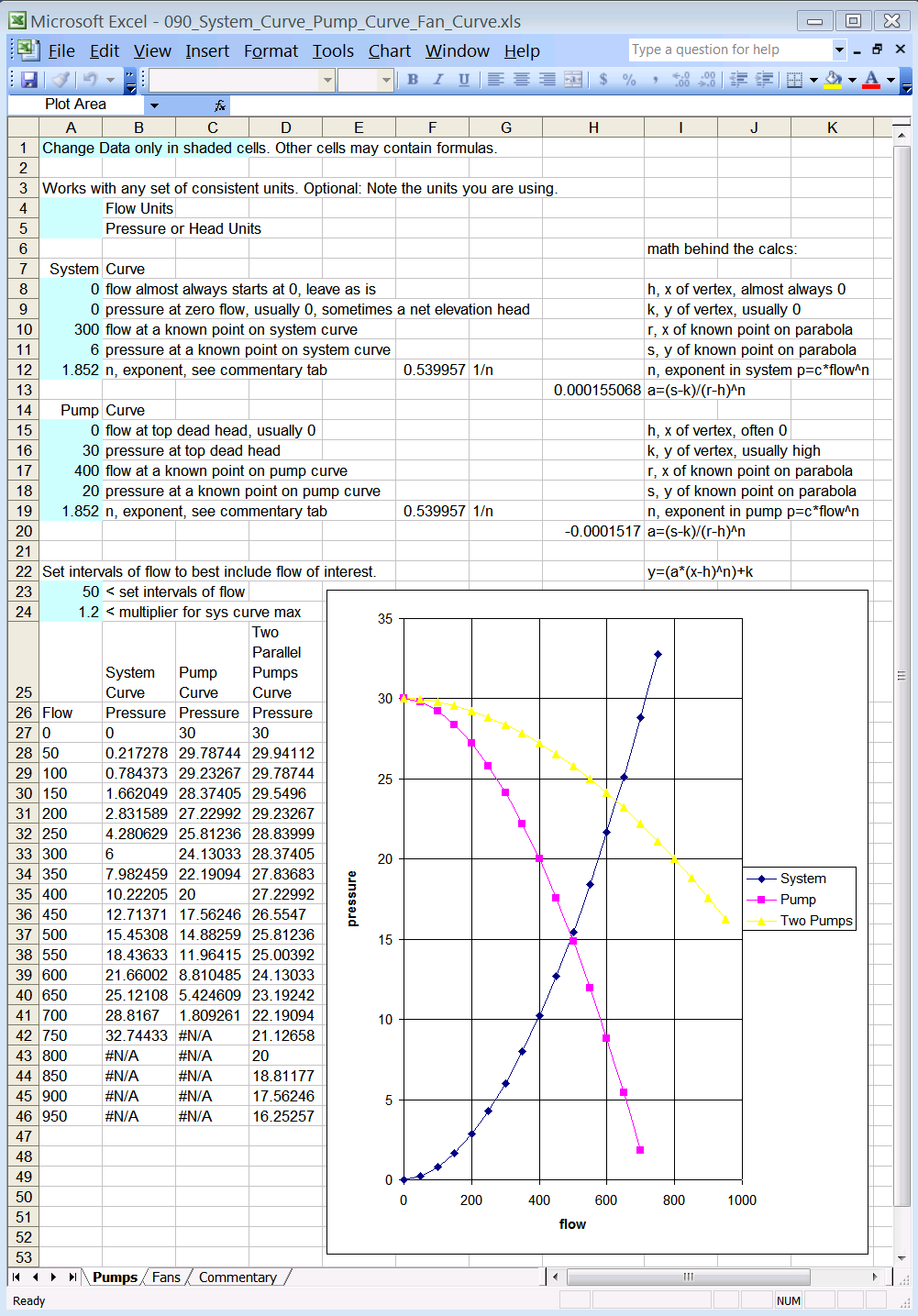Center align text
Screen dimensions: 918x1316
pyautogui.click(x=521, y=80)
